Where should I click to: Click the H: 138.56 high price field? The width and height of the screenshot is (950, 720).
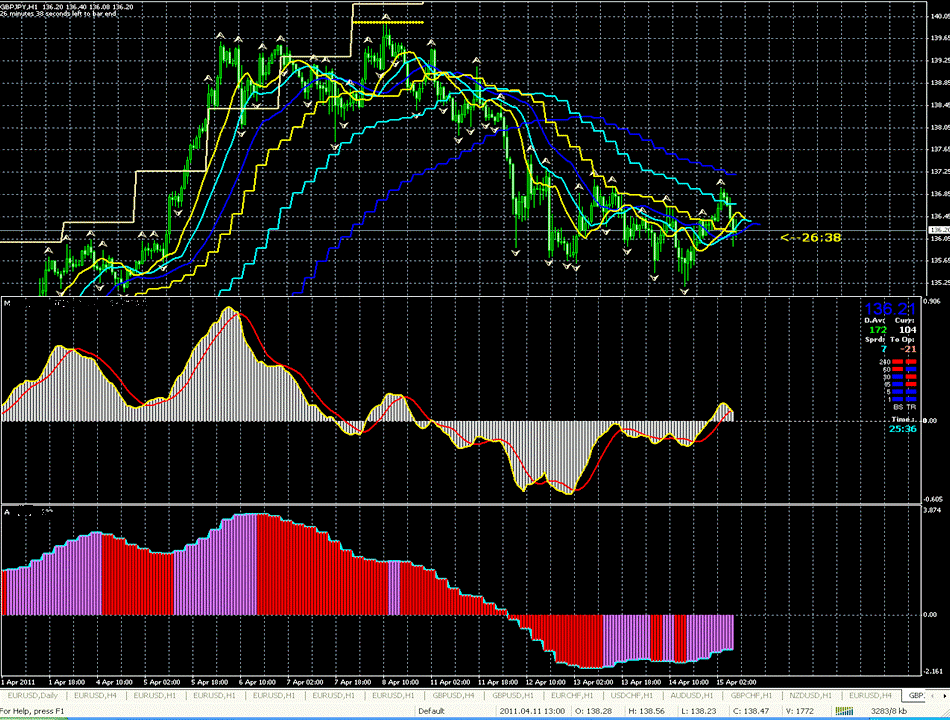click(x=646, y=711)
